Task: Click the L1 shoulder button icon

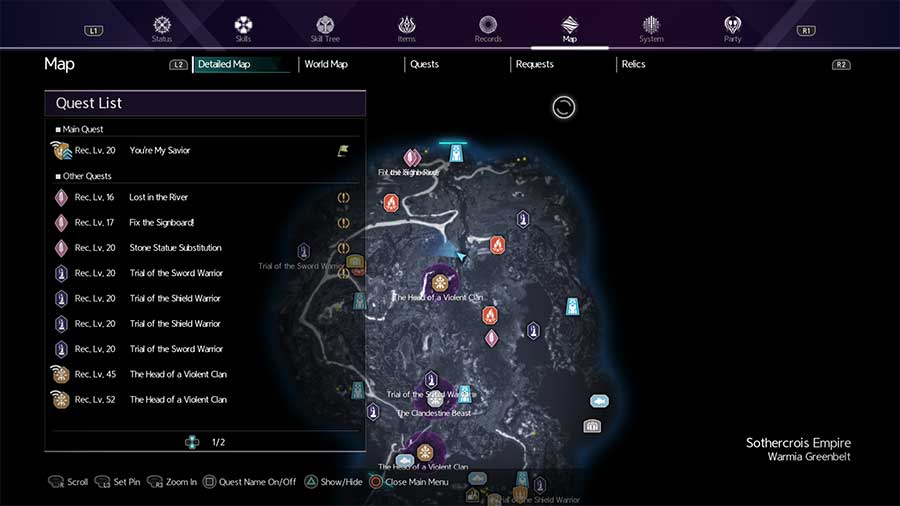Action: pos(94,30)
